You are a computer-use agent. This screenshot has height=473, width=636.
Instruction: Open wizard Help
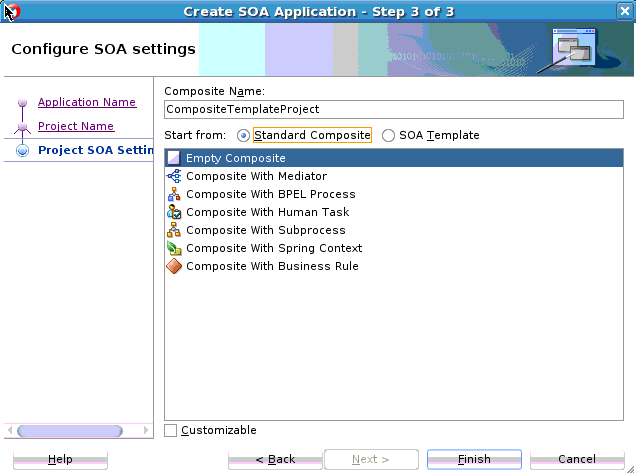tap(60, 459)
